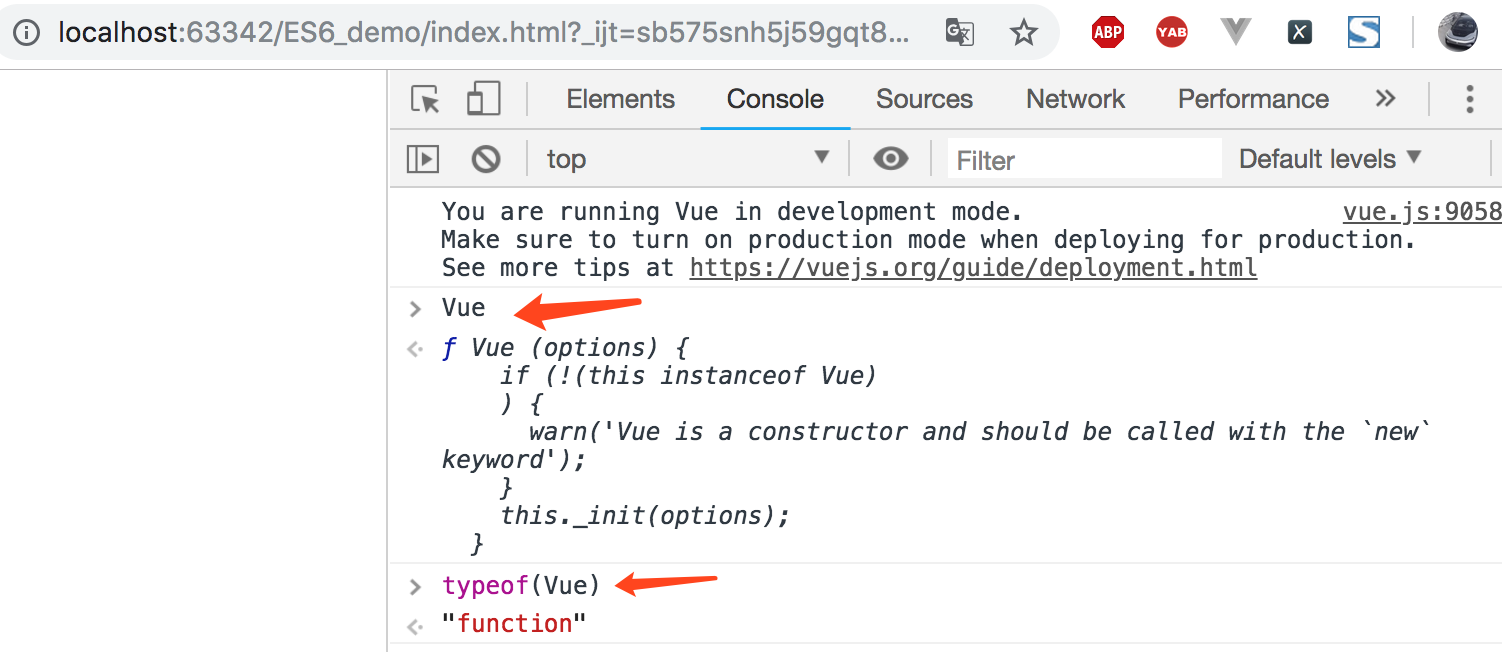Toggle the device toolbar icon
This screenshot has width=1502, height=652.
(x=483, y=99)
